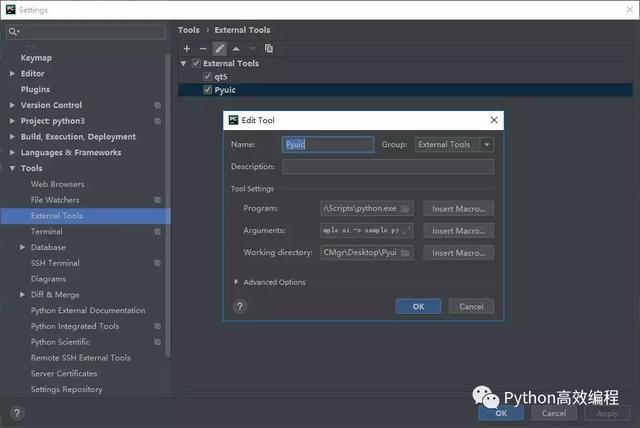Click project-level icon beside Terminal
The height and width of the screenshot is (428, 640).
click(157, 231)
